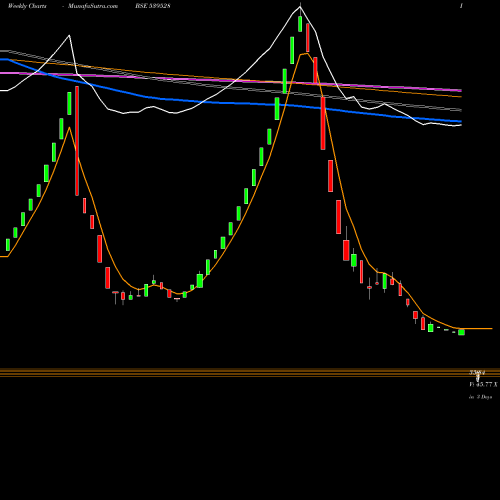This screenshot has height=500, width=500.
Task: Click the MunafaSutra.com watermark text
Action: (x=93, y=6)
